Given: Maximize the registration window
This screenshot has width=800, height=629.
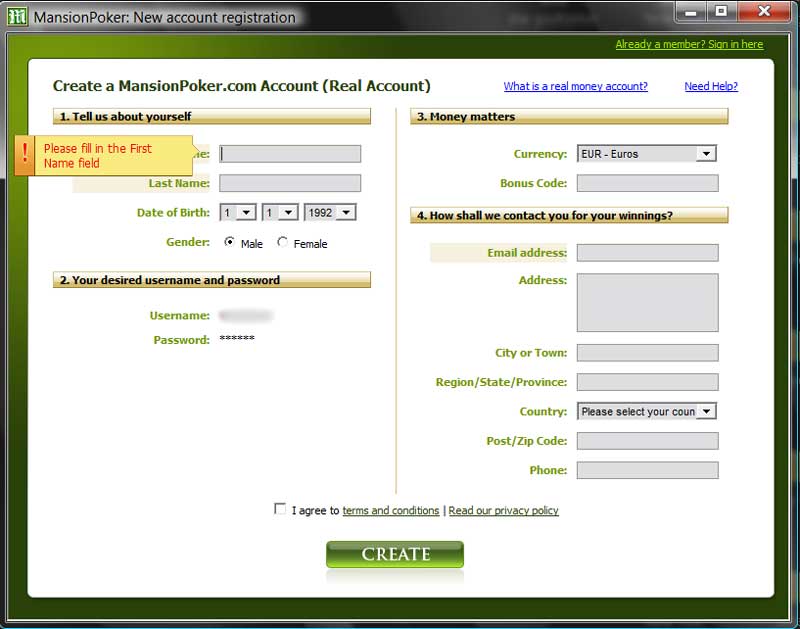Looking at the screenshot, I should 721,12.
